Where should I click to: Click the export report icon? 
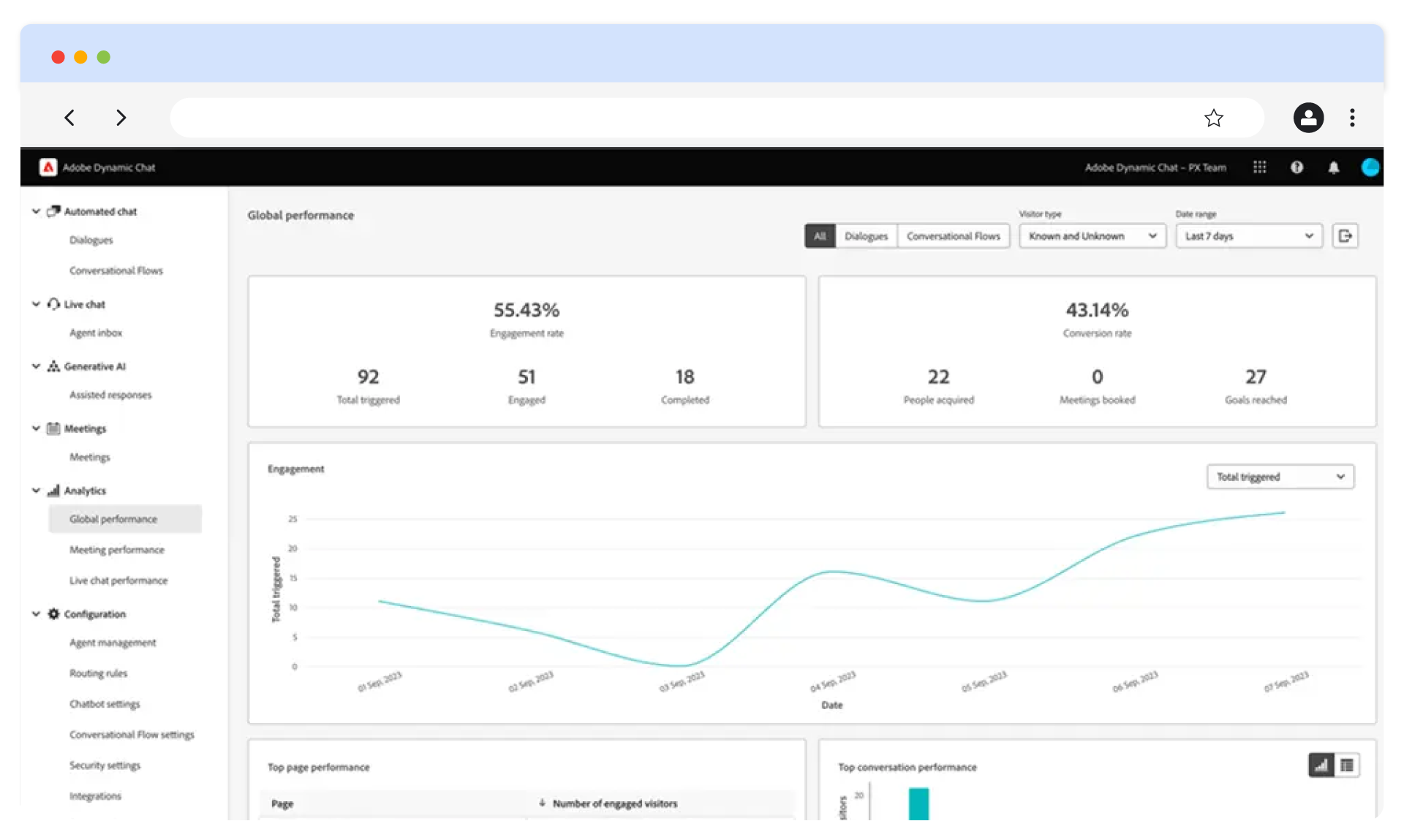coord(1345,236)
